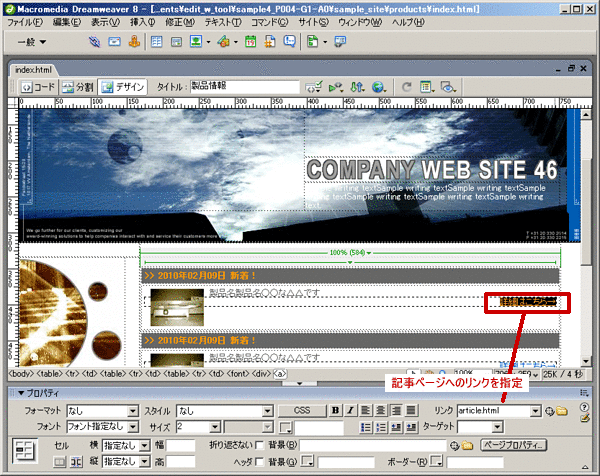Open the ターゲット dropdown
Image resolution: width=600 pixels, height=476 pixels.
497,427
